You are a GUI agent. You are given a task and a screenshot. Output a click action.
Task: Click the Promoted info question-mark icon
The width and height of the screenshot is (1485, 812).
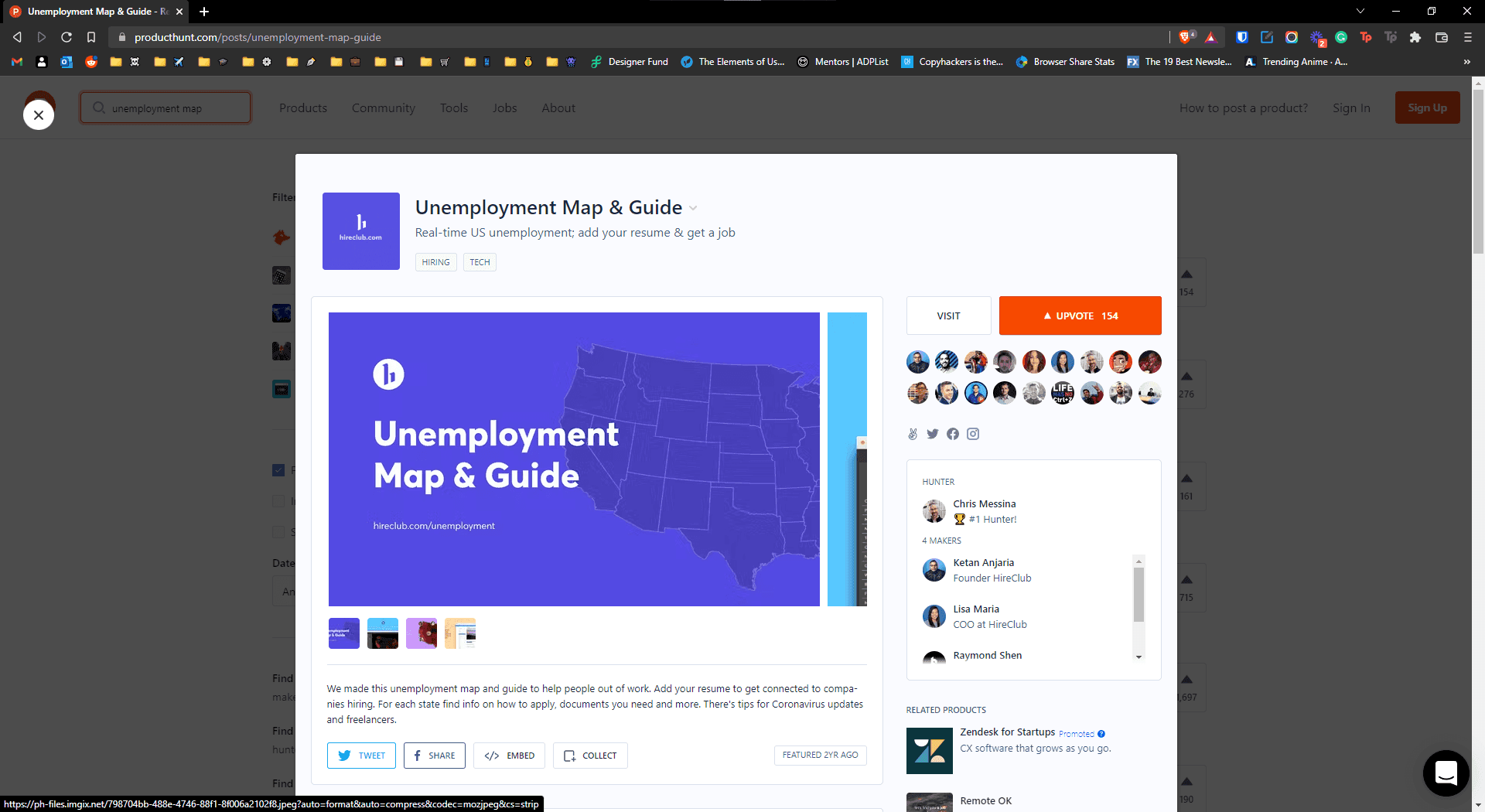(x=1101, y=734)
